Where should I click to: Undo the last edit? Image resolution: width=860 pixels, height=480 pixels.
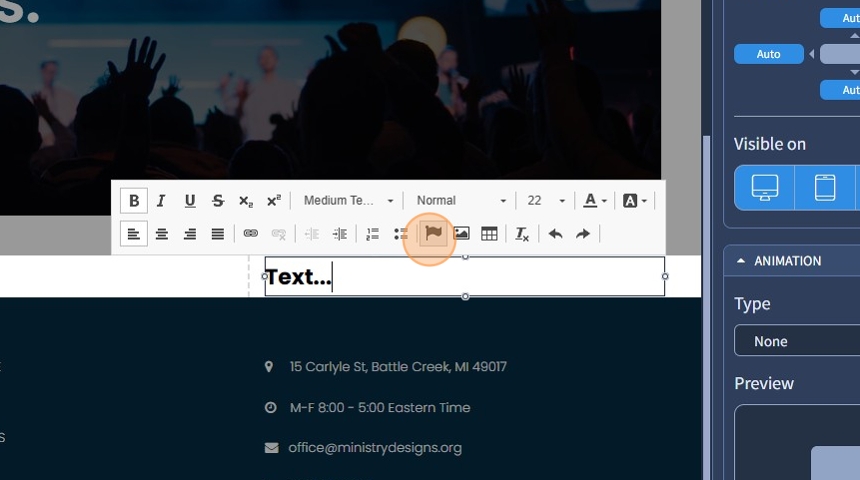(x=555, y=234)
